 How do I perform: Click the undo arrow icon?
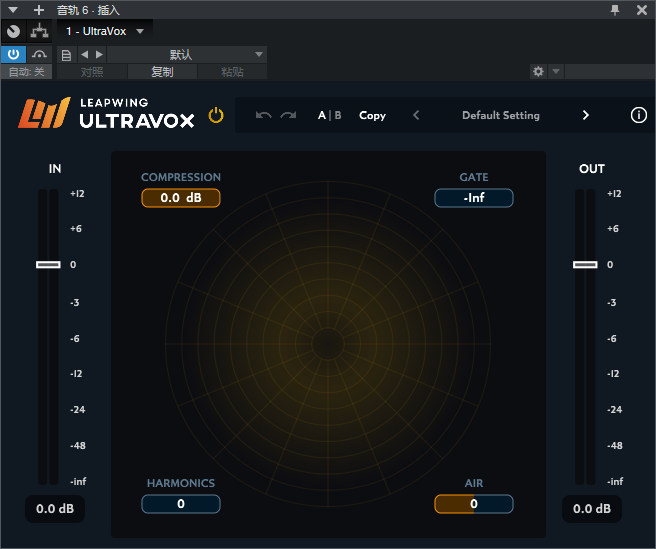tap(264, 115)
